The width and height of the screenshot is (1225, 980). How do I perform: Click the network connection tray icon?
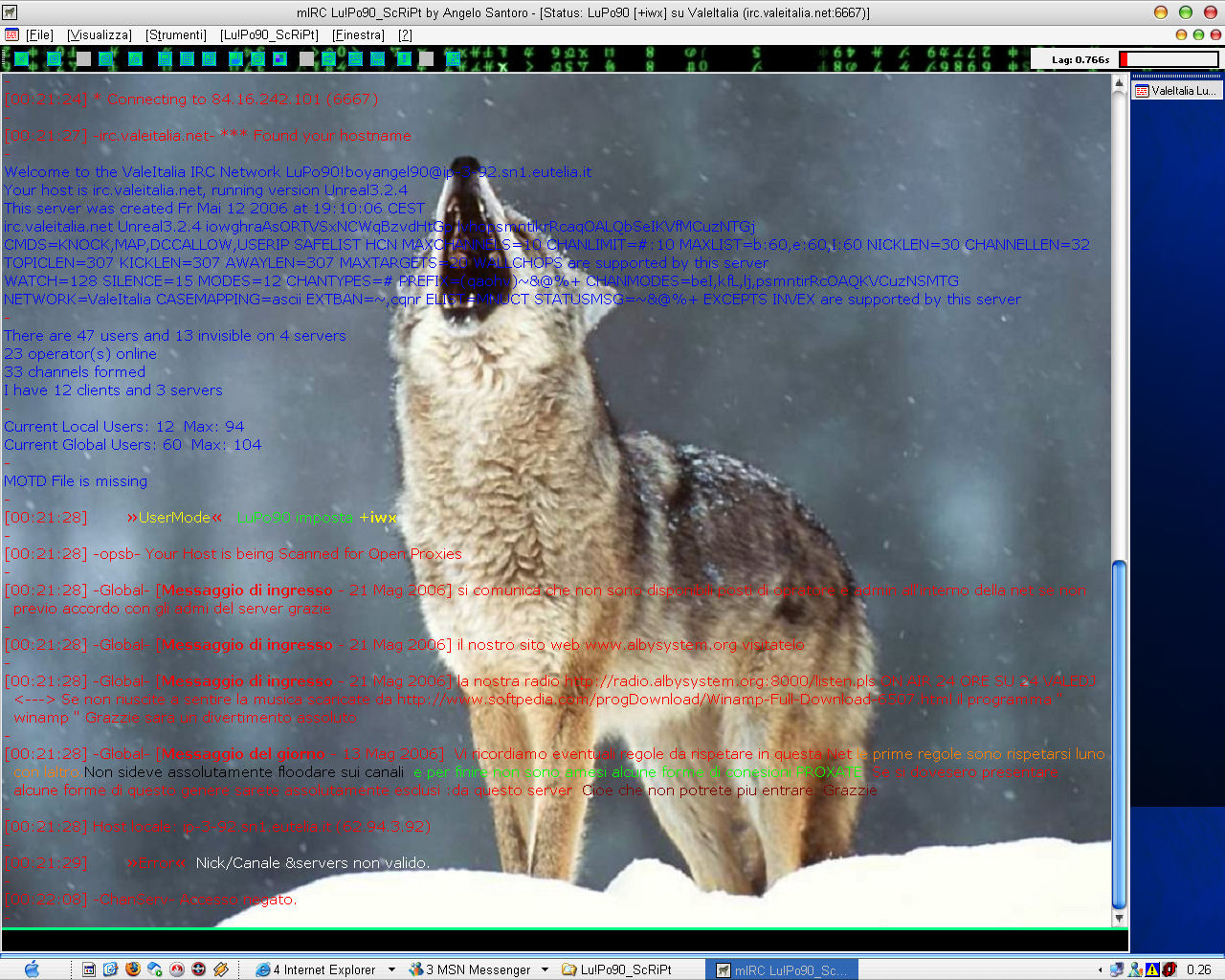click(x=1117, y=969)
